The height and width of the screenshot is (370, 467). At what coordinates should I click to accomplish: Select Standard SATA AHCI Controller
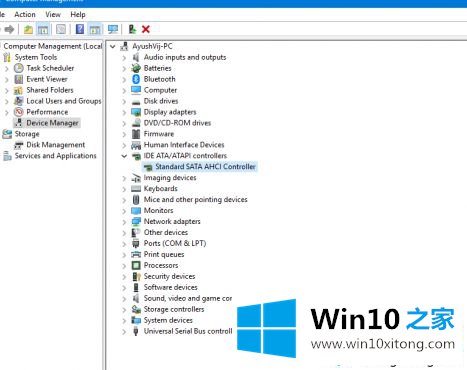click(205, 167)
